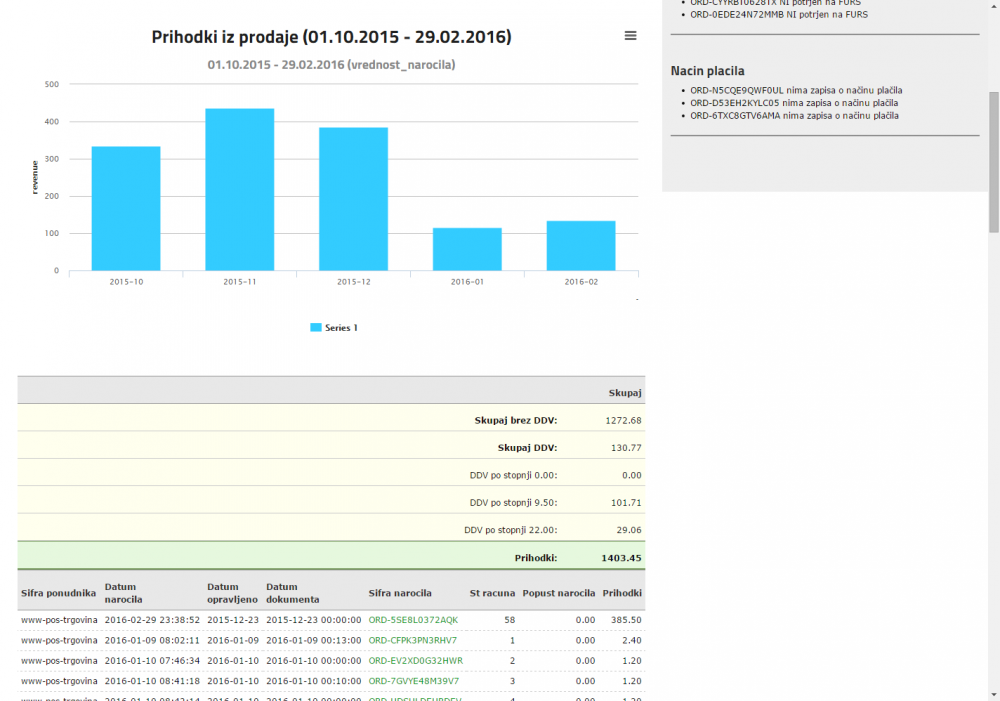Select the 2015-12 bar in chart
This screenshot has width=1000, height=701.
[353, 198]
